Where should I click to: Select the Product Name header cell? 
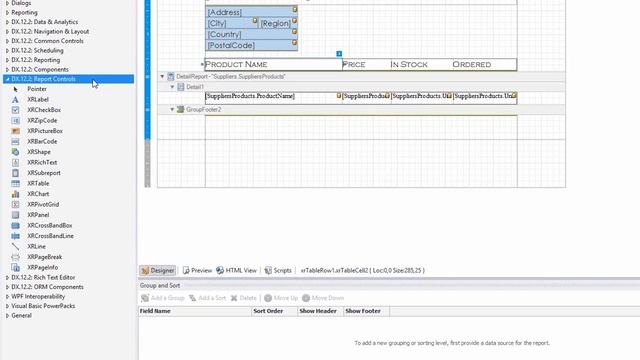click(273, 64)
